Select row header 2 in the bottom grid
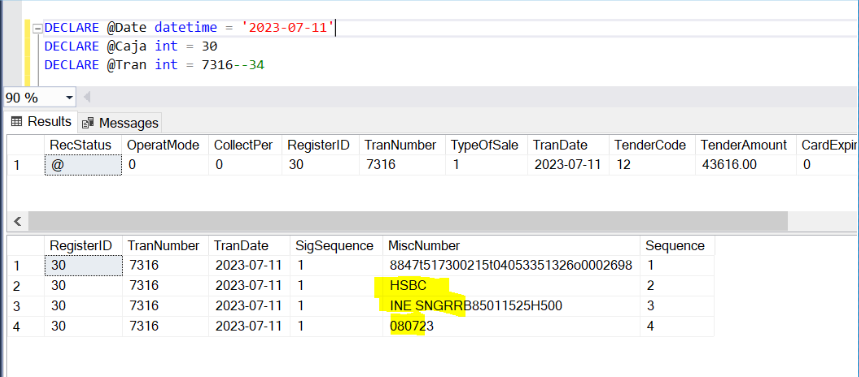This screenshot has height=377, width=859. (x=25, y=285)
